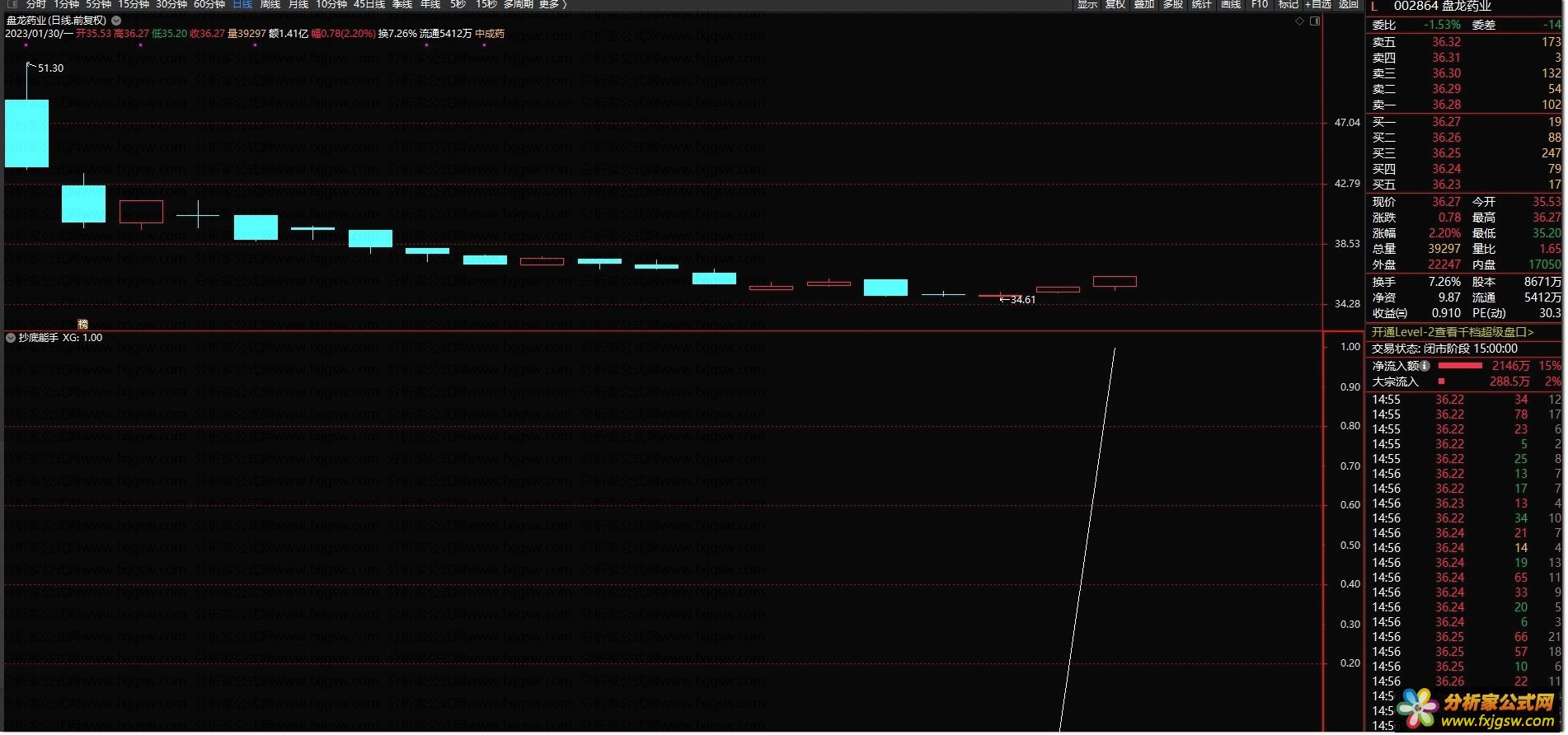Click the small panel icon before 分时

12,4
